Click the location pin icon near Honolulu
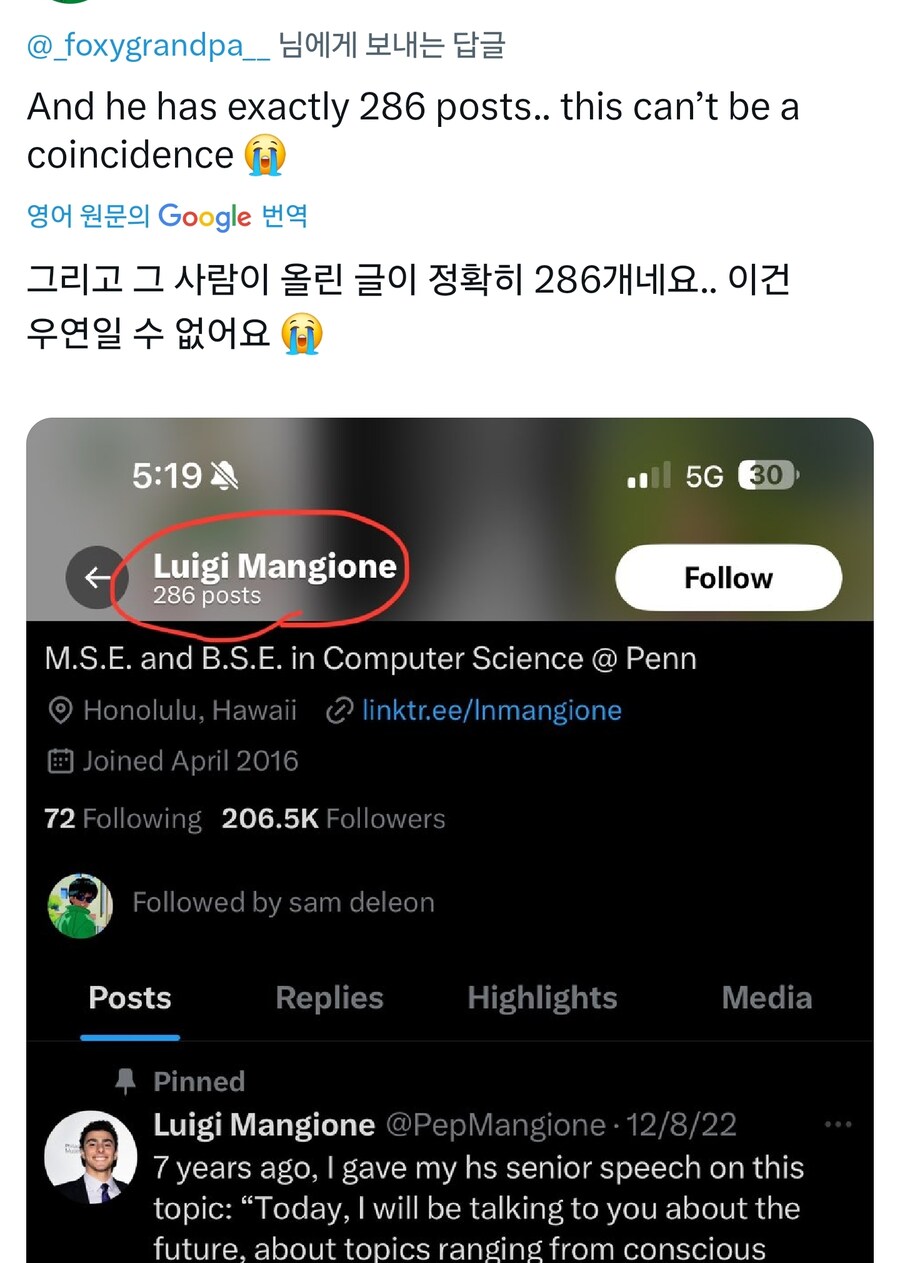900x1263 pixels. (x=61, y=711)
